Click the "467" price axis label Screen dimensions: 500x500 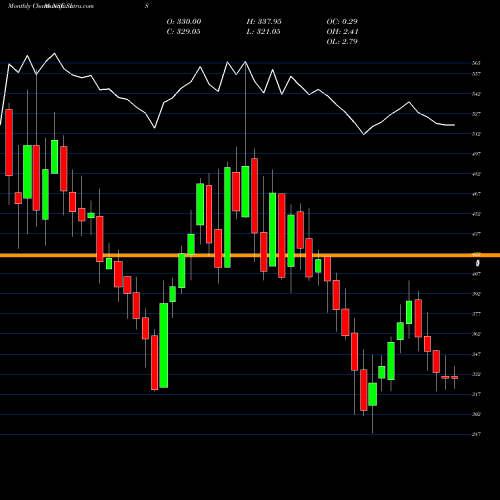476,194
